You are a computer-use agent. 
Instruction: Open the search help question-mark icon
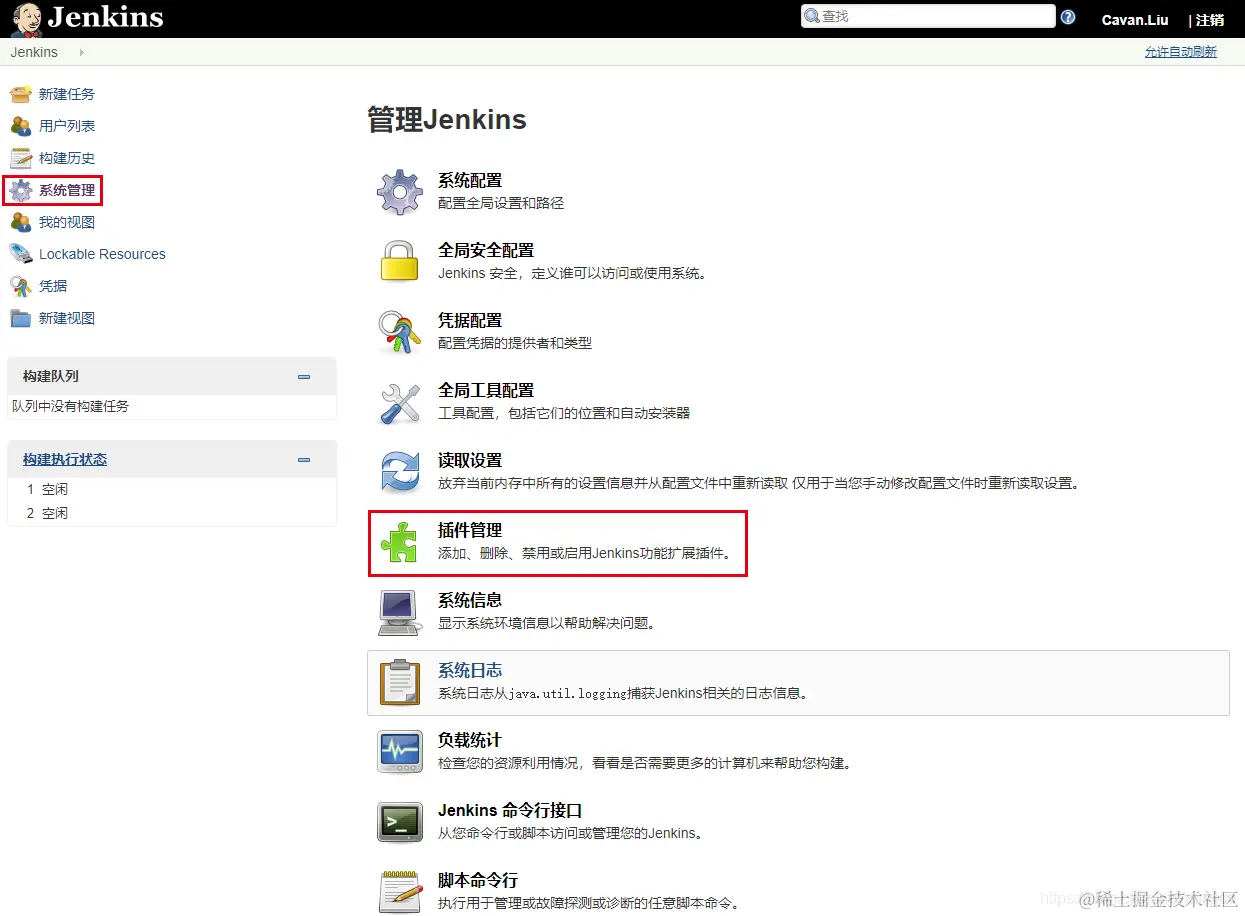coord(1068,17)
